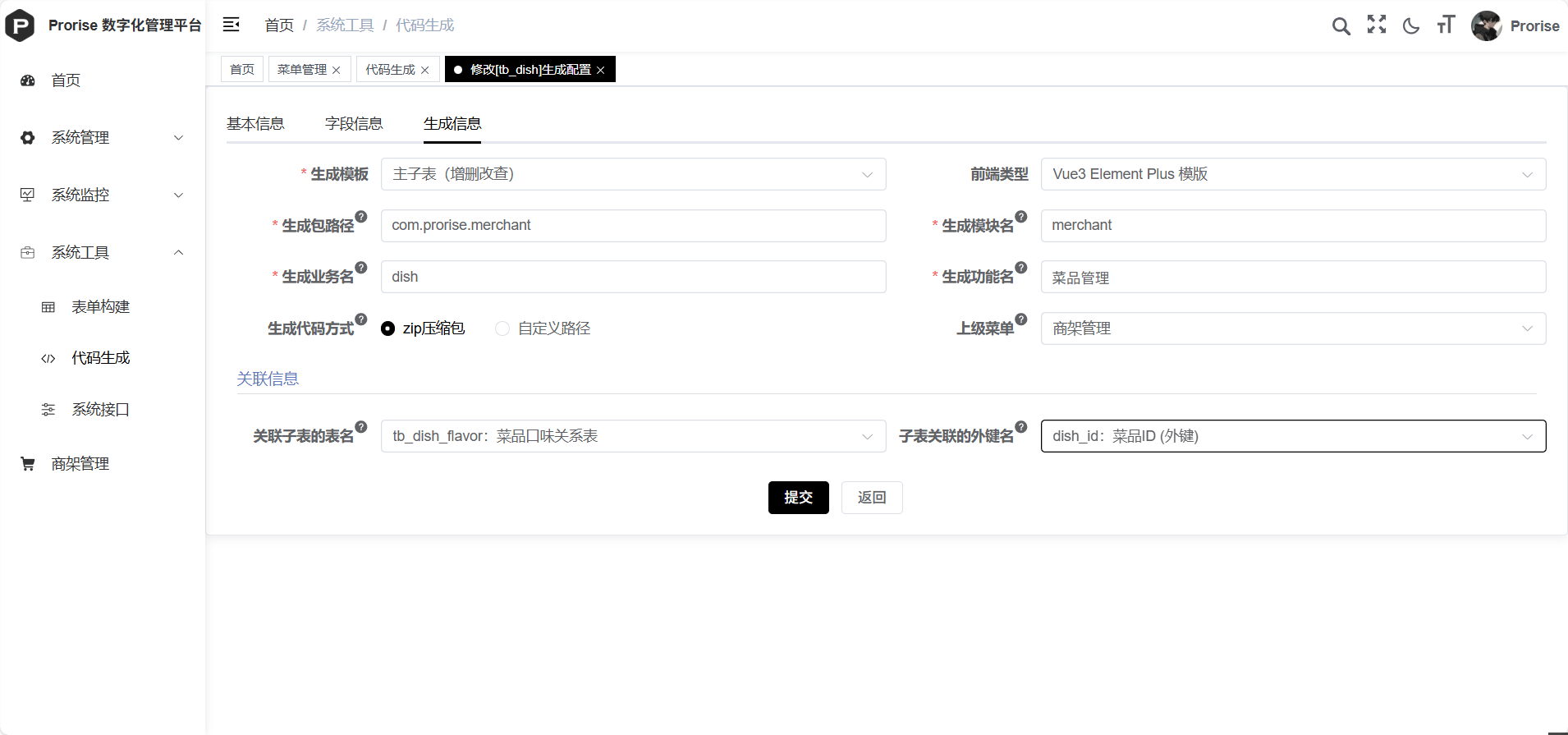Click the Prorise user avatar
Image resolution: width=1568 pixels, height=735 pixels.
pyautogui.click(x=1487, y=26)
